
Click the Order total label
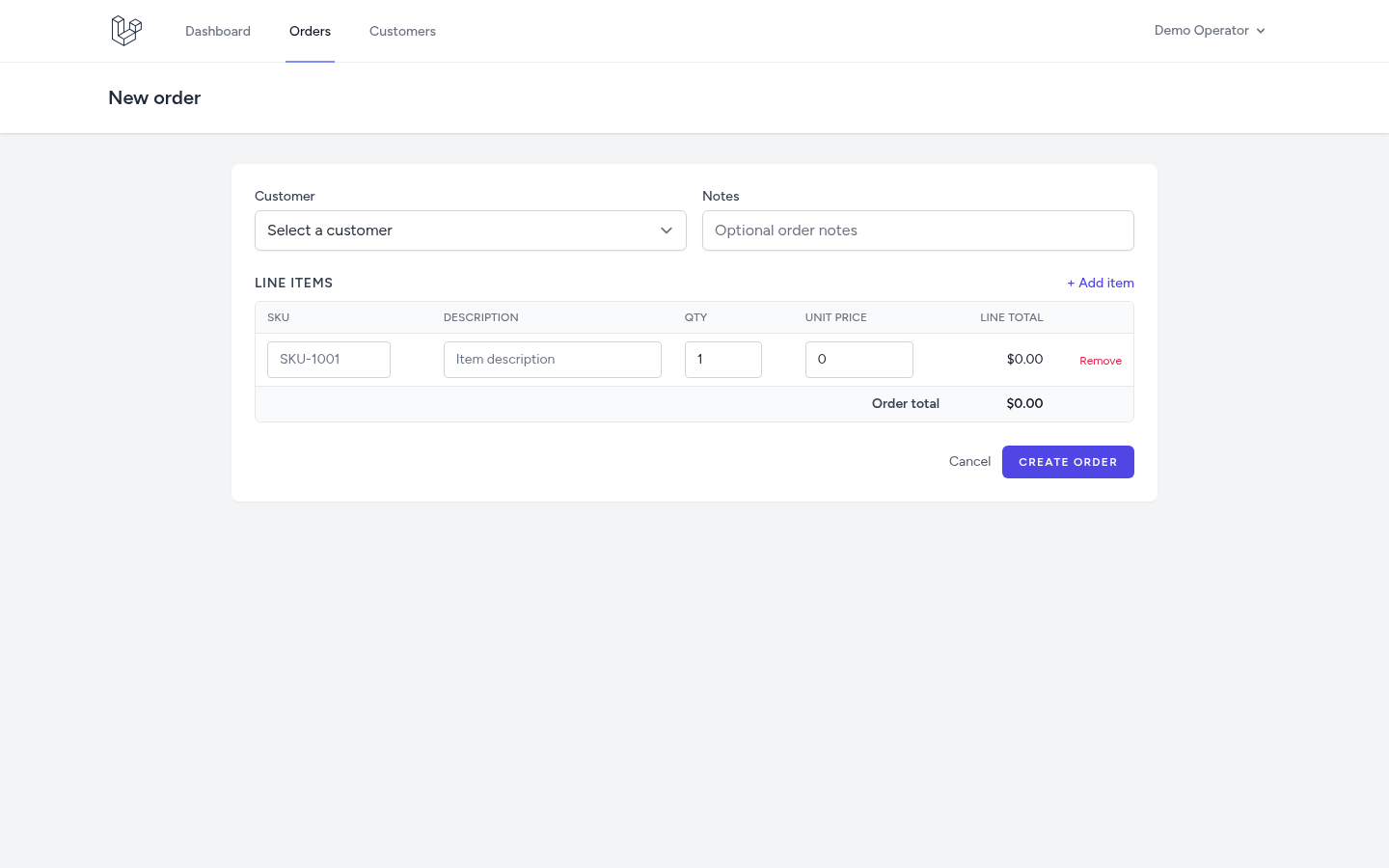[906, 404]
